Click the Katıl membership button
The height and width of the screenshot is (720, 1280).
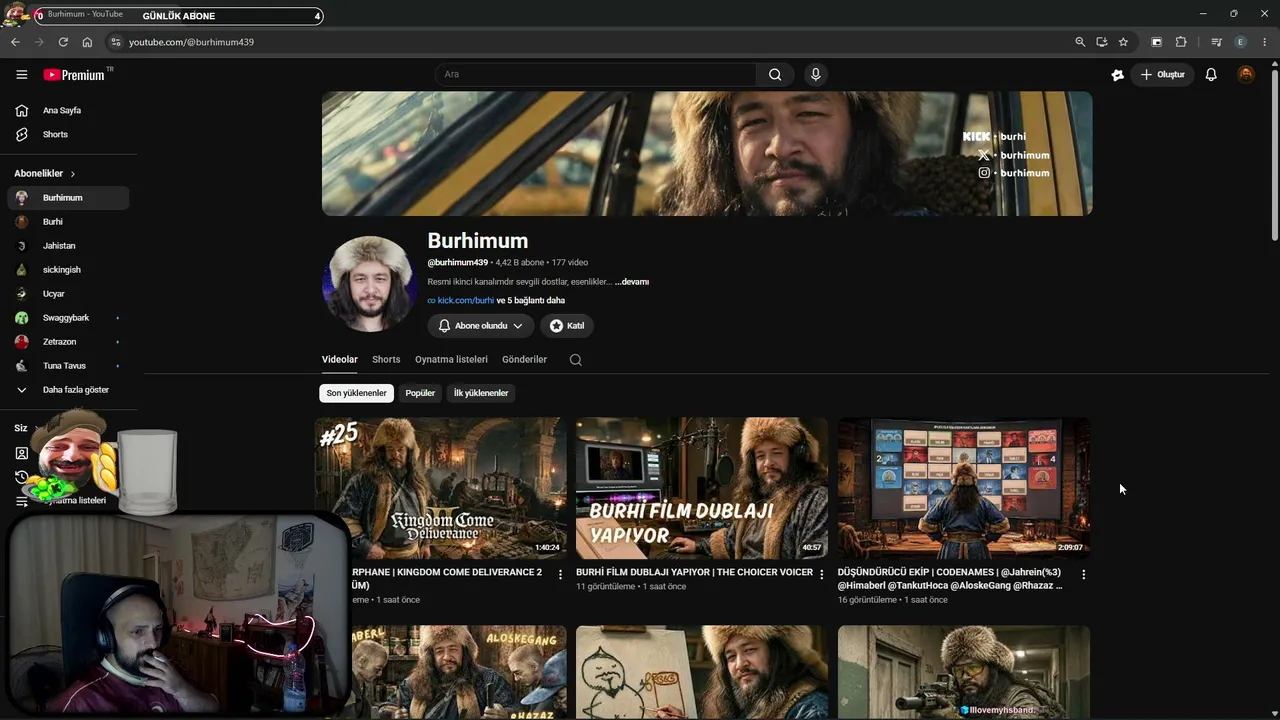[567, 326]
